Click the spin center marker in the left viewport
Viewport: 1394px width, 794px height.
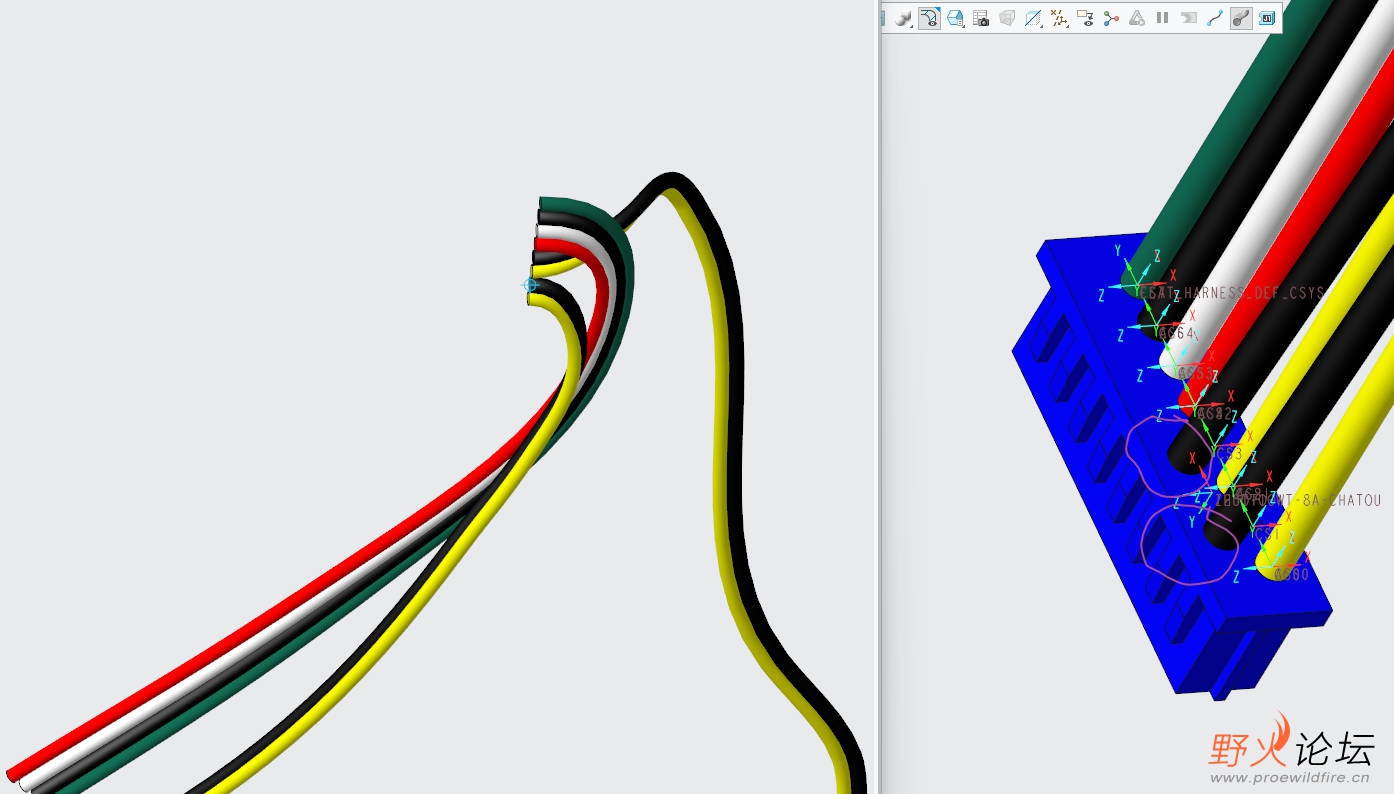click(x=530, y=285)
